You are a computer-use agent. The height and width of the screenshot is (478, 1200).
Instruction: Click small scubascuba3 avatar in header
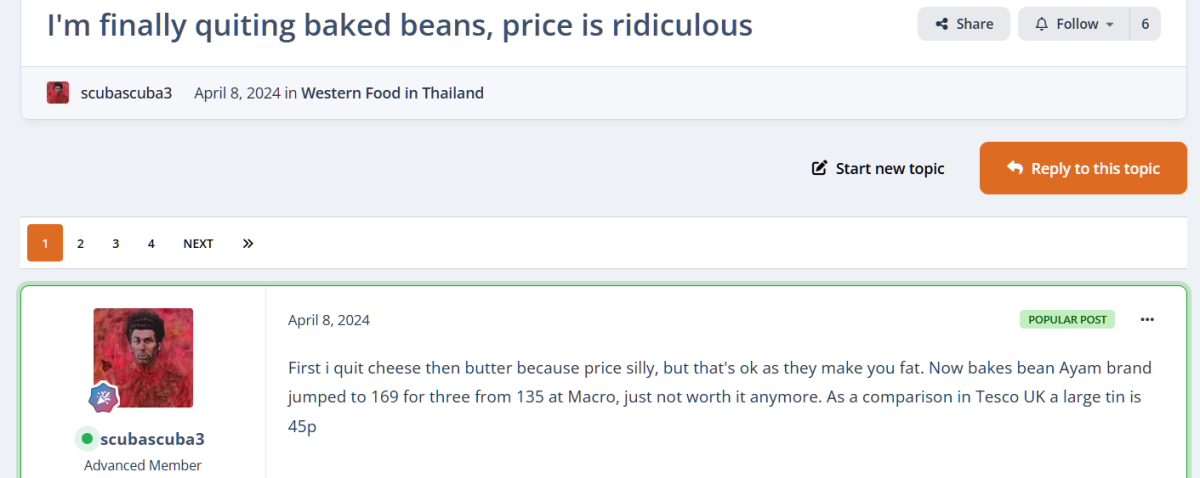pos(58,93)
